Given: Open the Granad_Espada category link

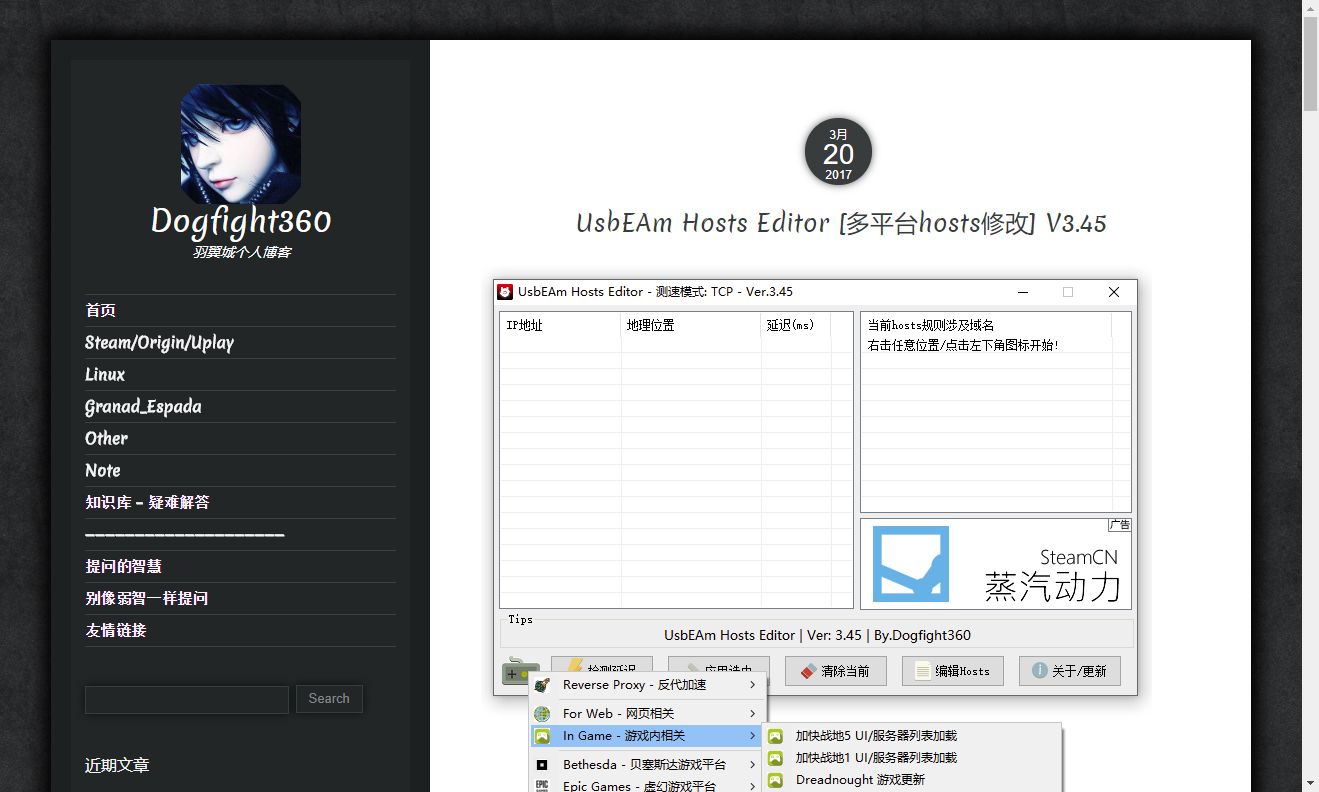Looking at the screenshot, I should coord(143,407).
